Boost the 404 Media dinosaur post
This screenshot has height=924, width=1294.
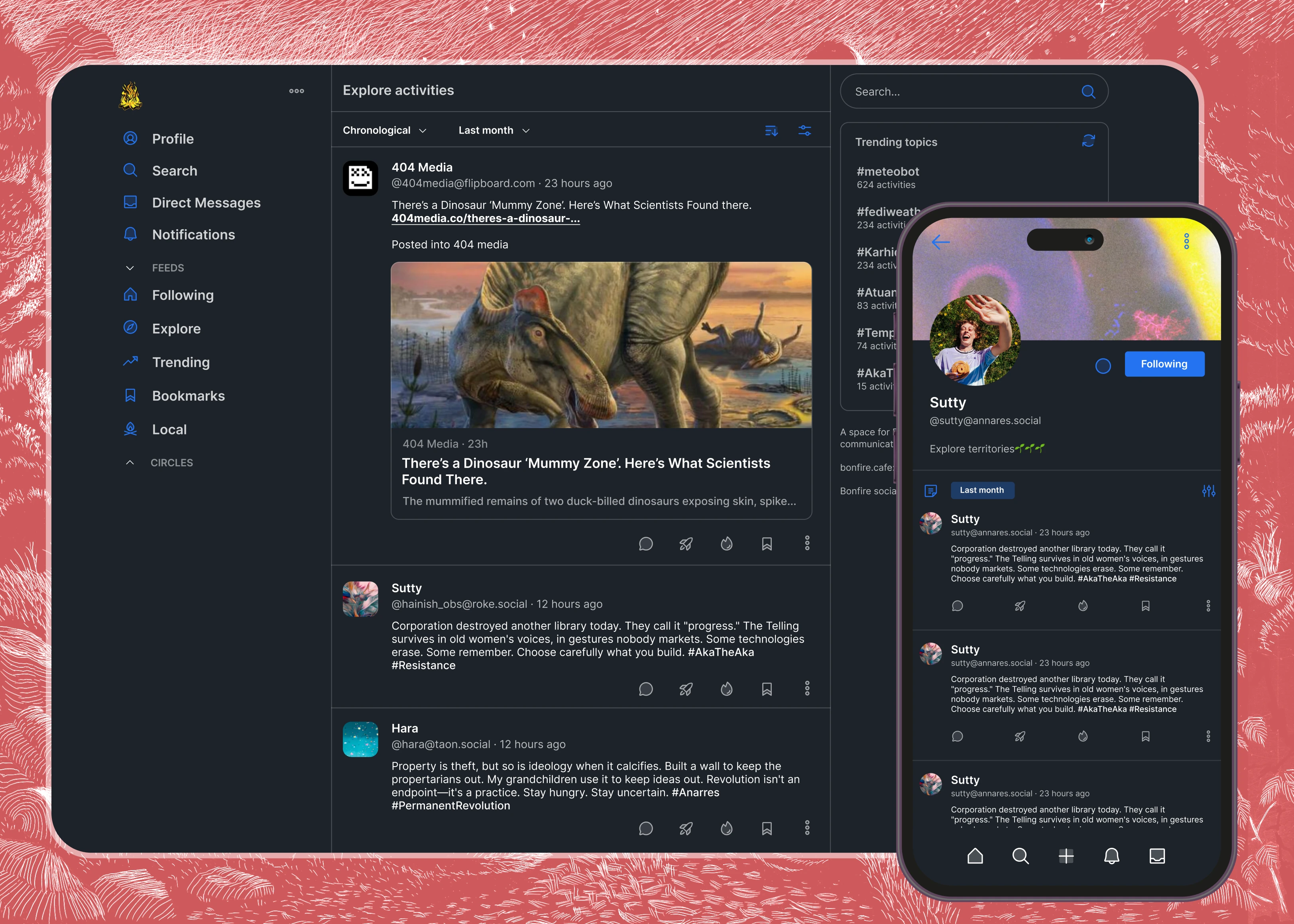685,544
